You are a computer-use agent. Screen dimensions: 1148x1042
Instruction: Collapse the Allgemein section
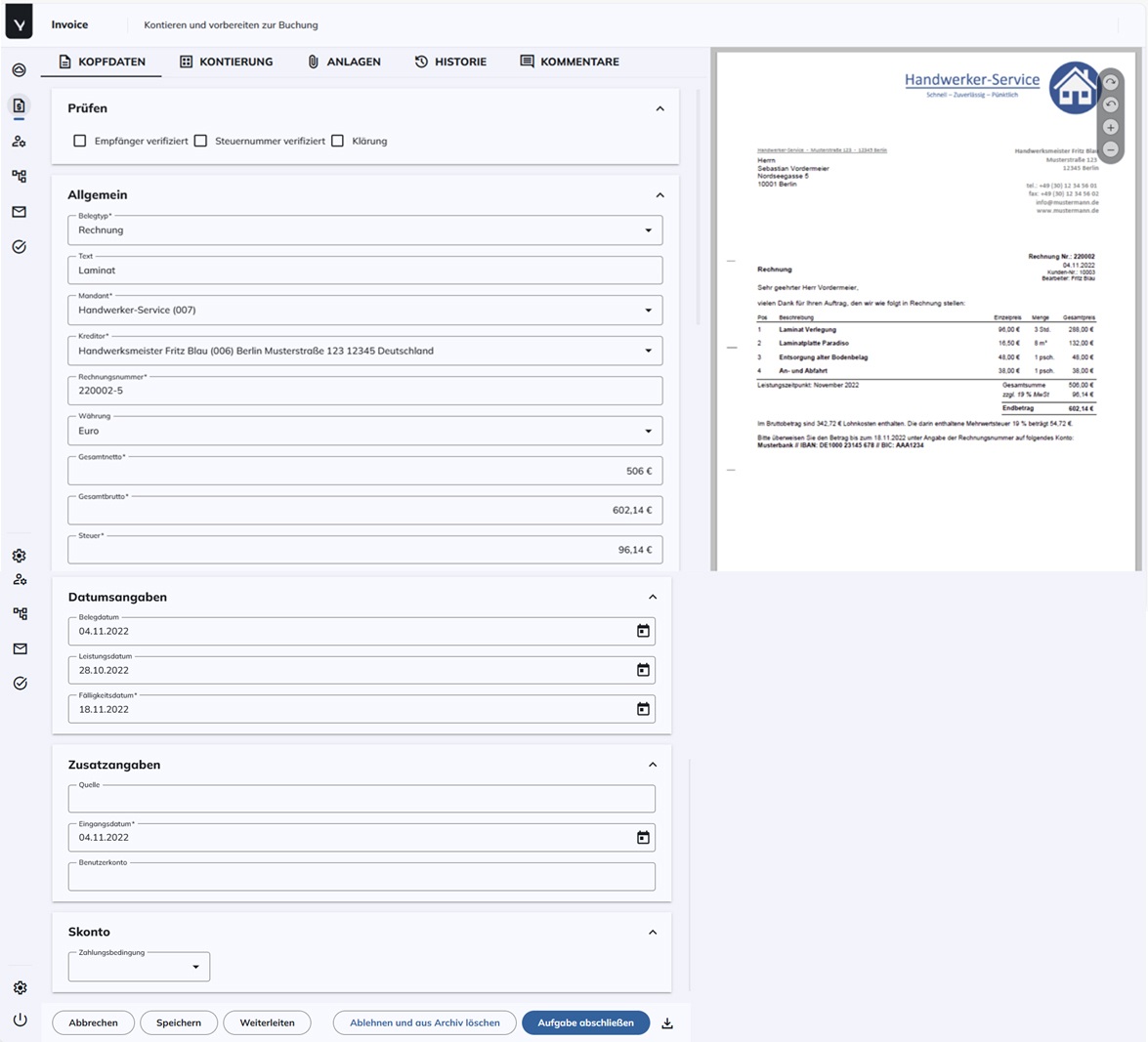659,194
